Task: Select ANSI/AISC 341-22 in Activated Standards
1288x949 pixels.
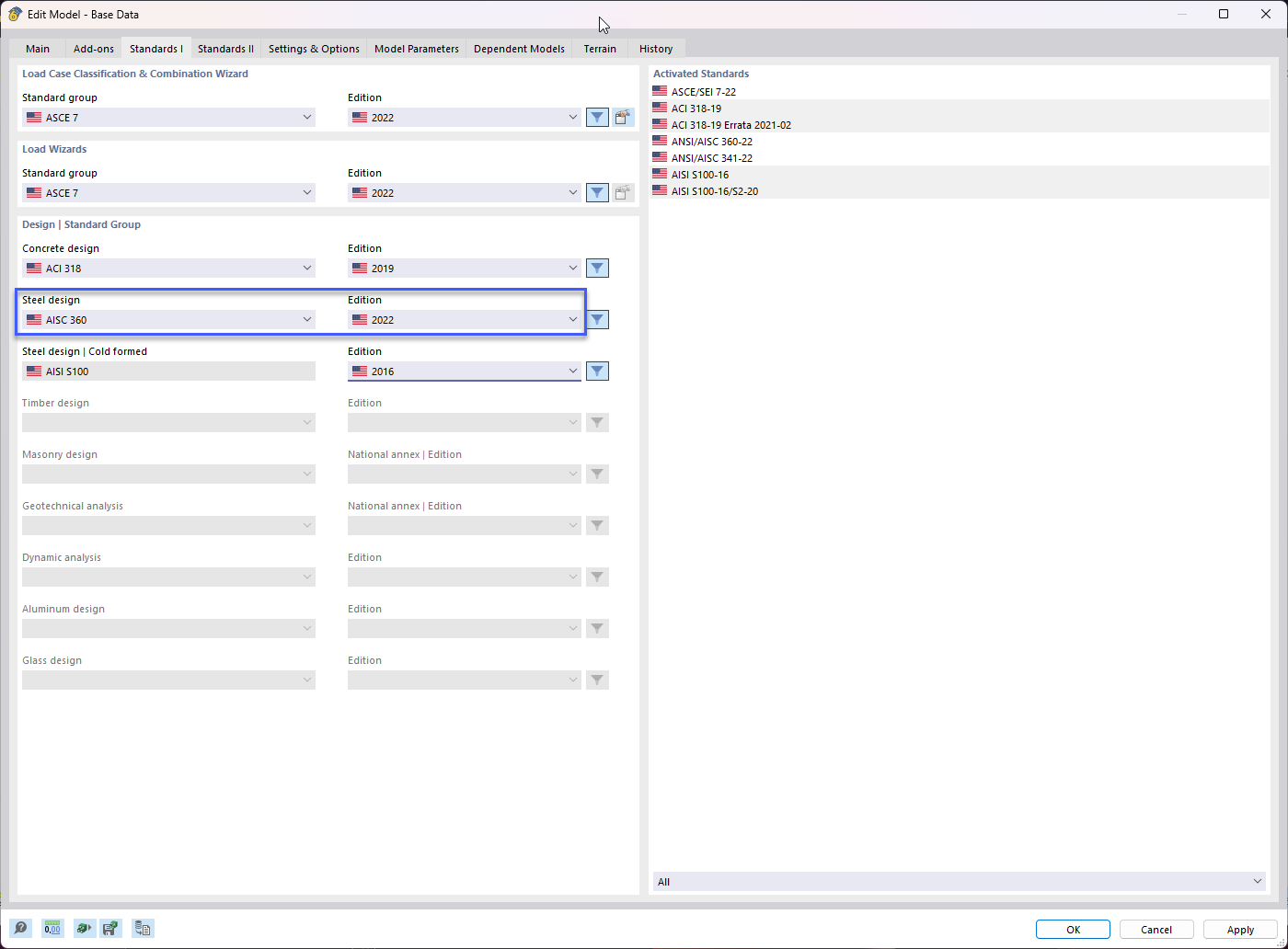Action: (960, 157)
